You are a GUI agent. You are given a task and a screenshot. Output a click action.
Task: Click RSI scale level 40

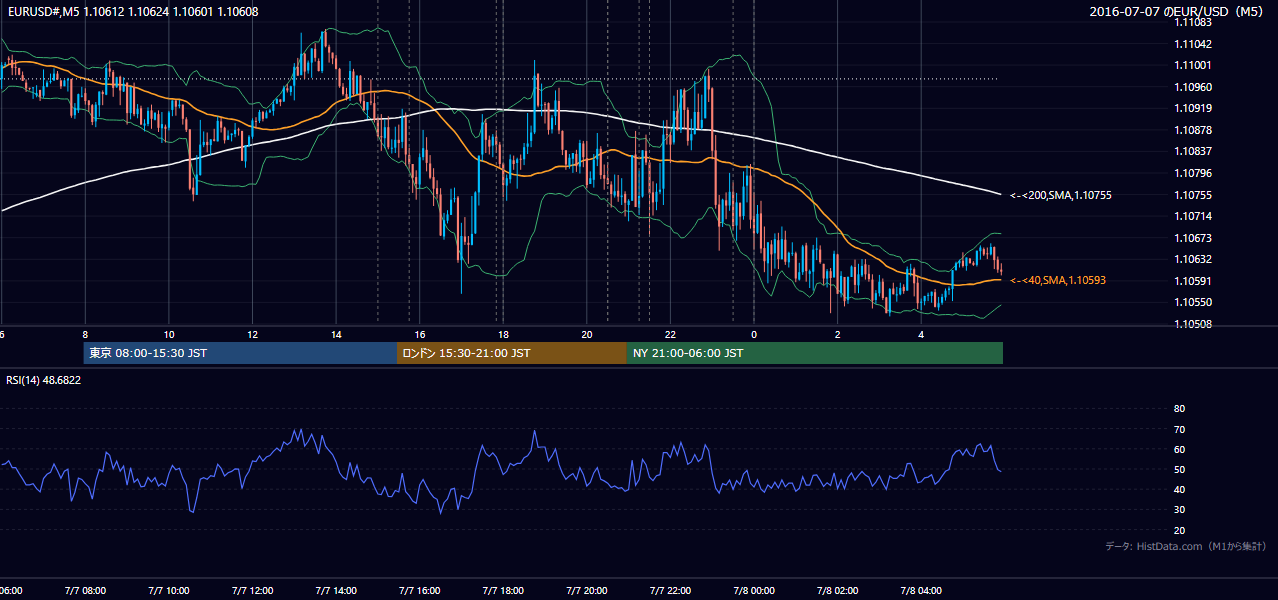click(1179, 489)
